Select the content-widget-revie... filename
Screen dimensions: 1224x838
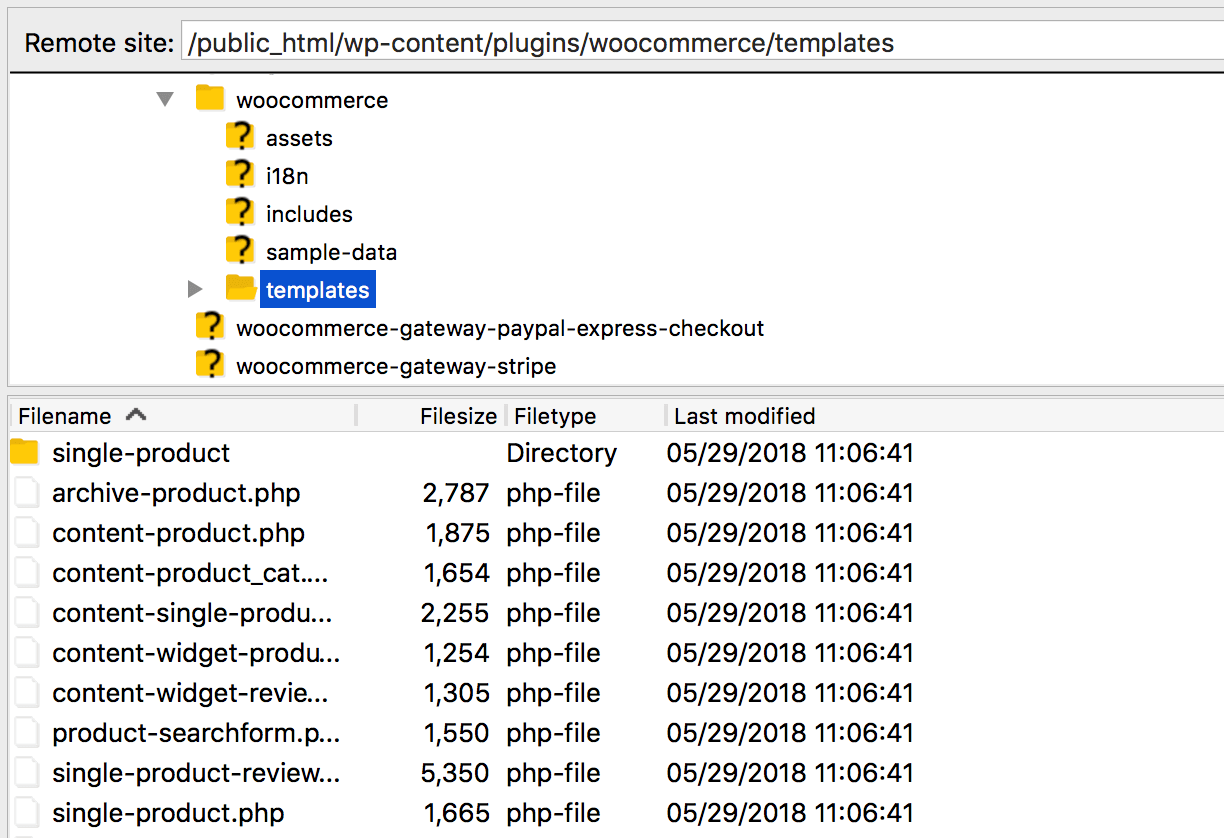pos(190,693)
